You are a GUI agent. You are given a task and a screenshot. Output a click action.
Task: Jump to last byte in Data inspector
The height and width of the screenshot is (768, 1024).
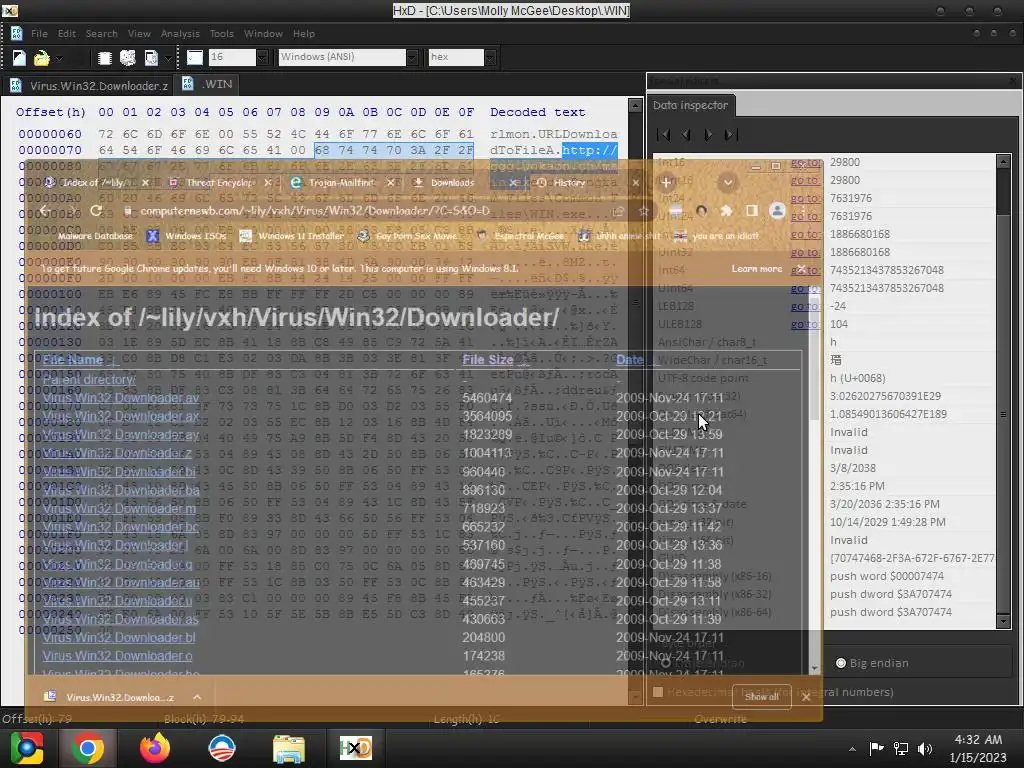pos(731,135)
